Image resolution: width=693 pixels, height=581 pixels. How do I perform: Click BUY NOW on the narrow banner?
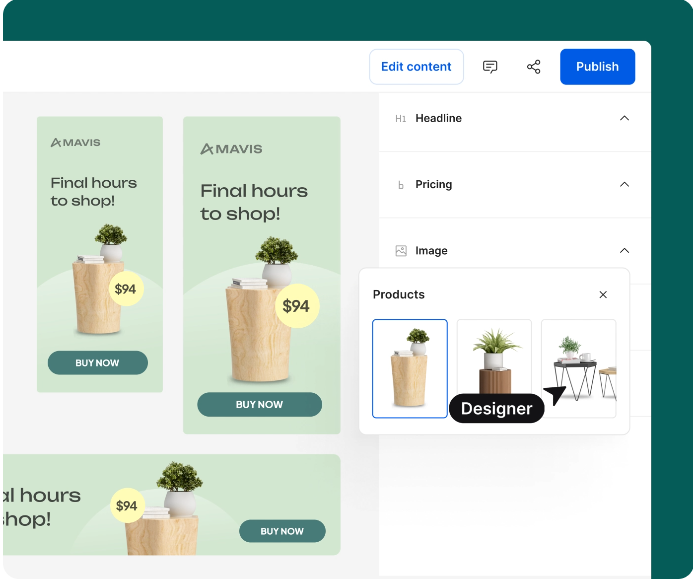pos(98,363)
